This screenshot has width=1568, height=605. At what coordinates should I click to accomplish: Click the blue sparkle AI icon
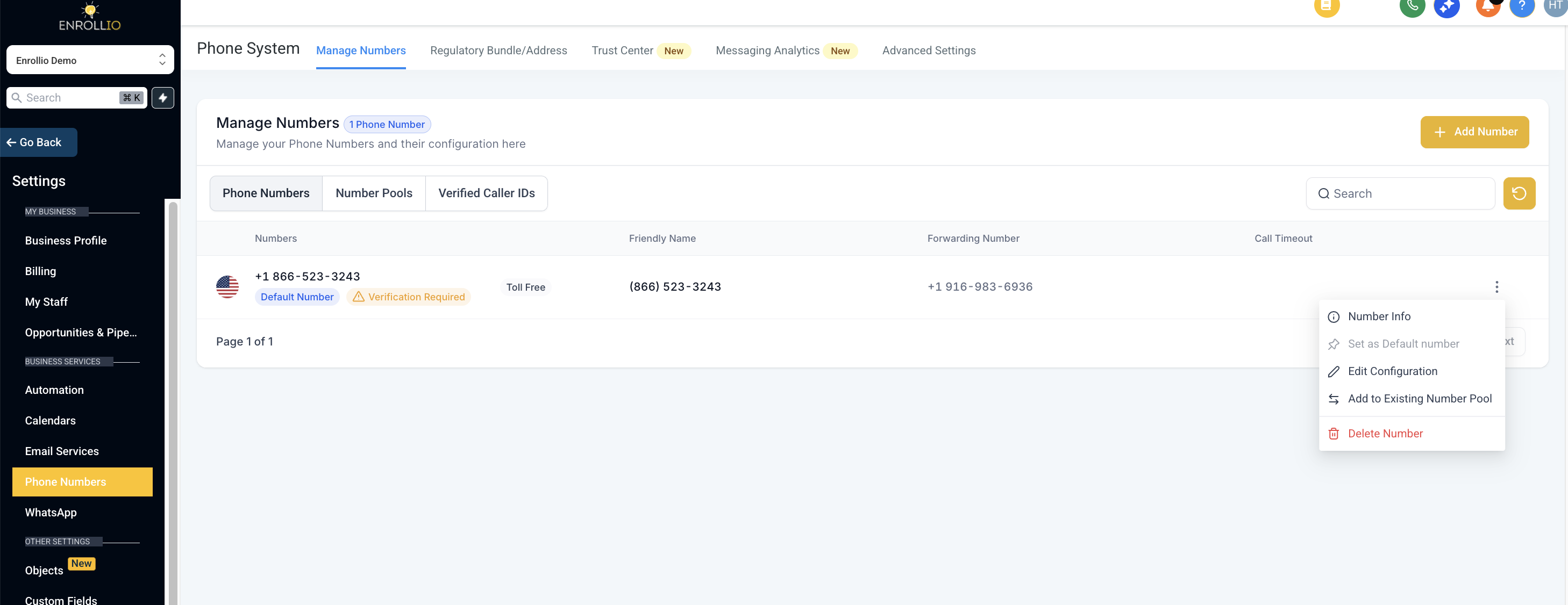coord(1446,6)
